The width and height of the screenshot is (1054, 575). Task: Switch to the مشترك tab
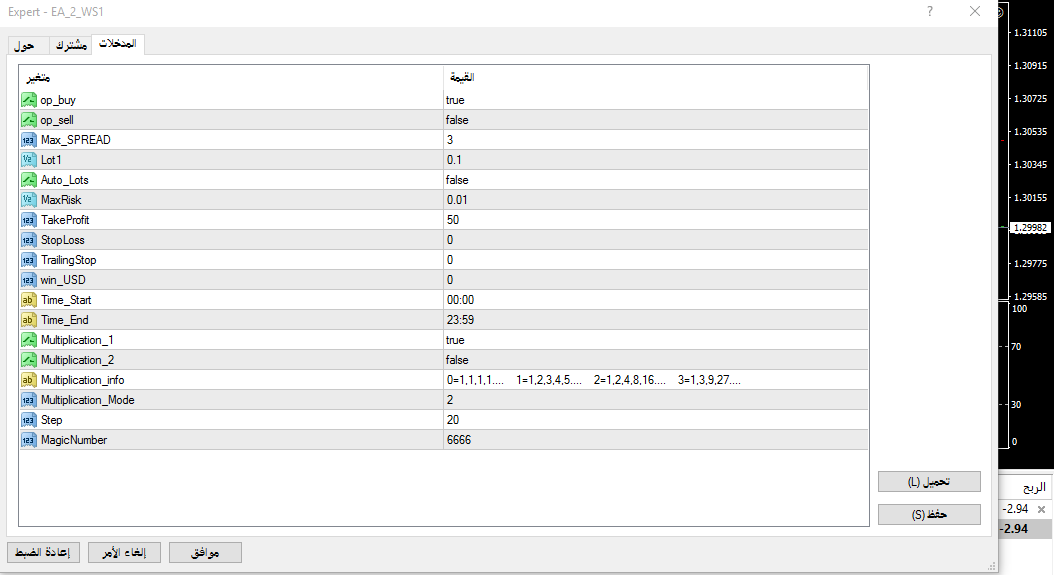(70, 46)
